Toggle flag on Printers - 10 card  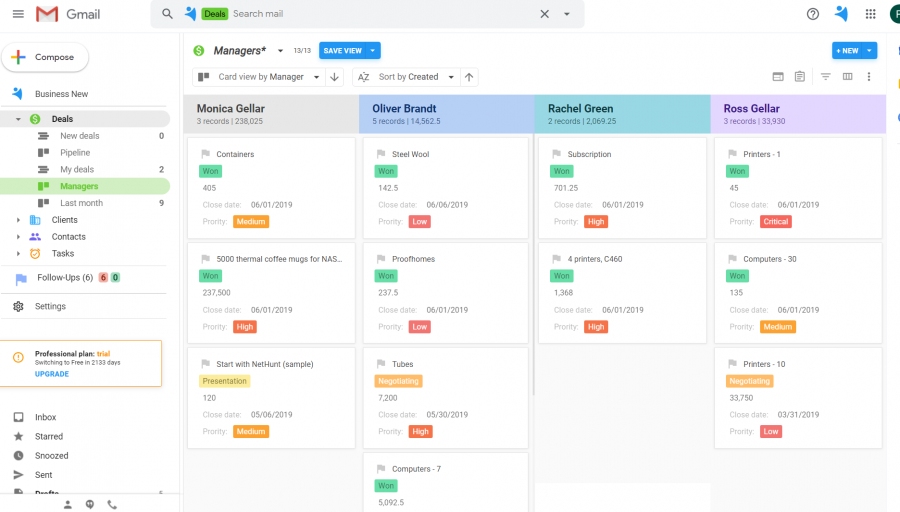tap(732, 364)
